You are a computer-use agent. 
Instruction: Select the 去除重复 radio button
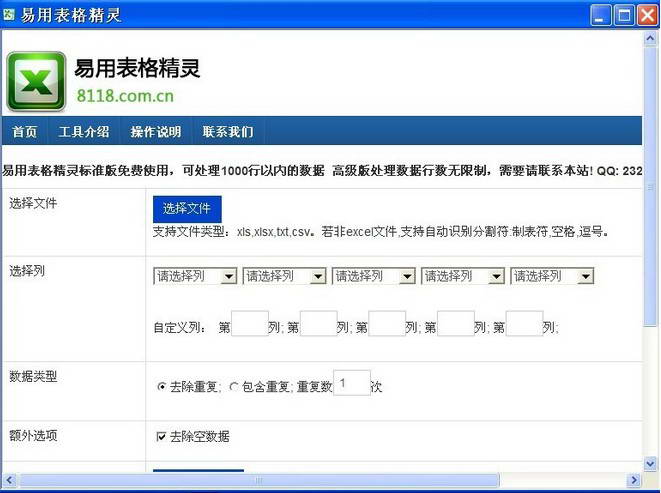(161, 386)
